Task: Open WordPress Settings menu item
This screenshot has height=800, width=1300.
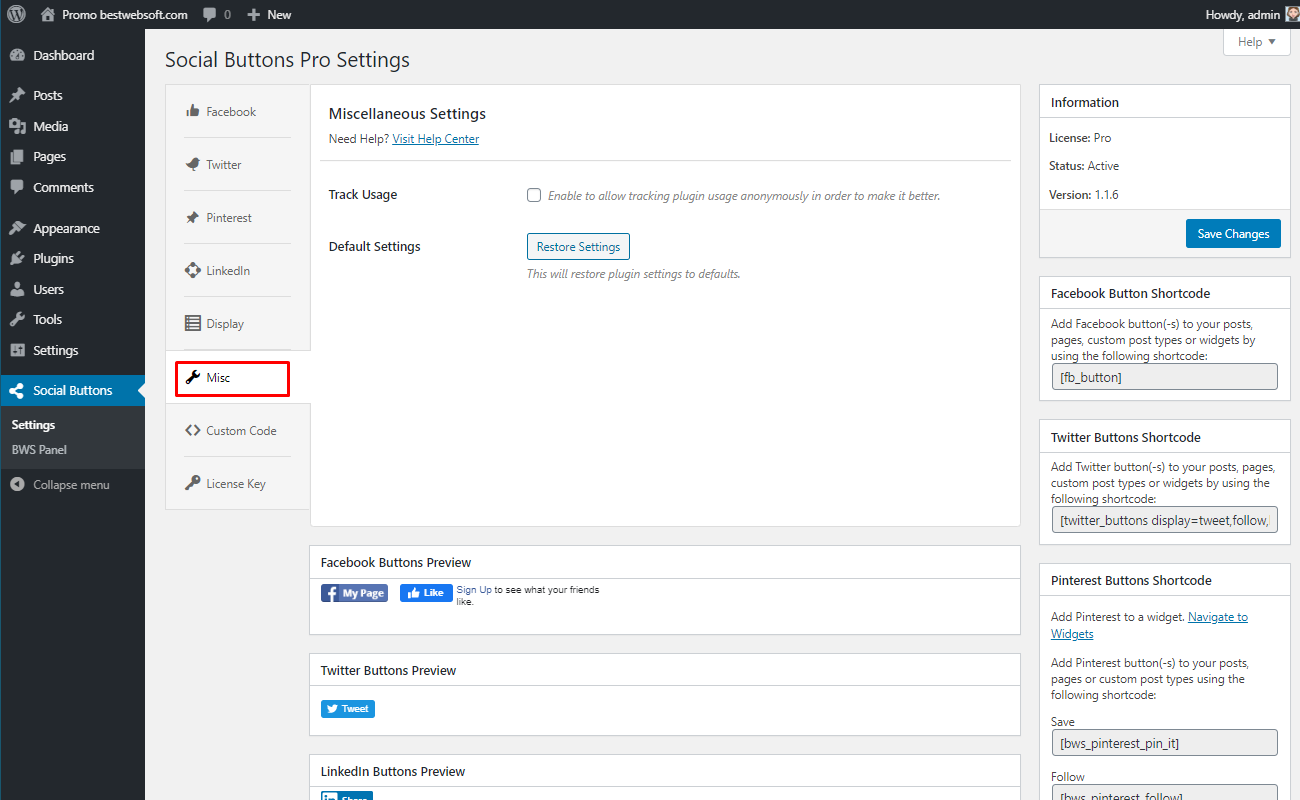Action: (x=72, y=350)
